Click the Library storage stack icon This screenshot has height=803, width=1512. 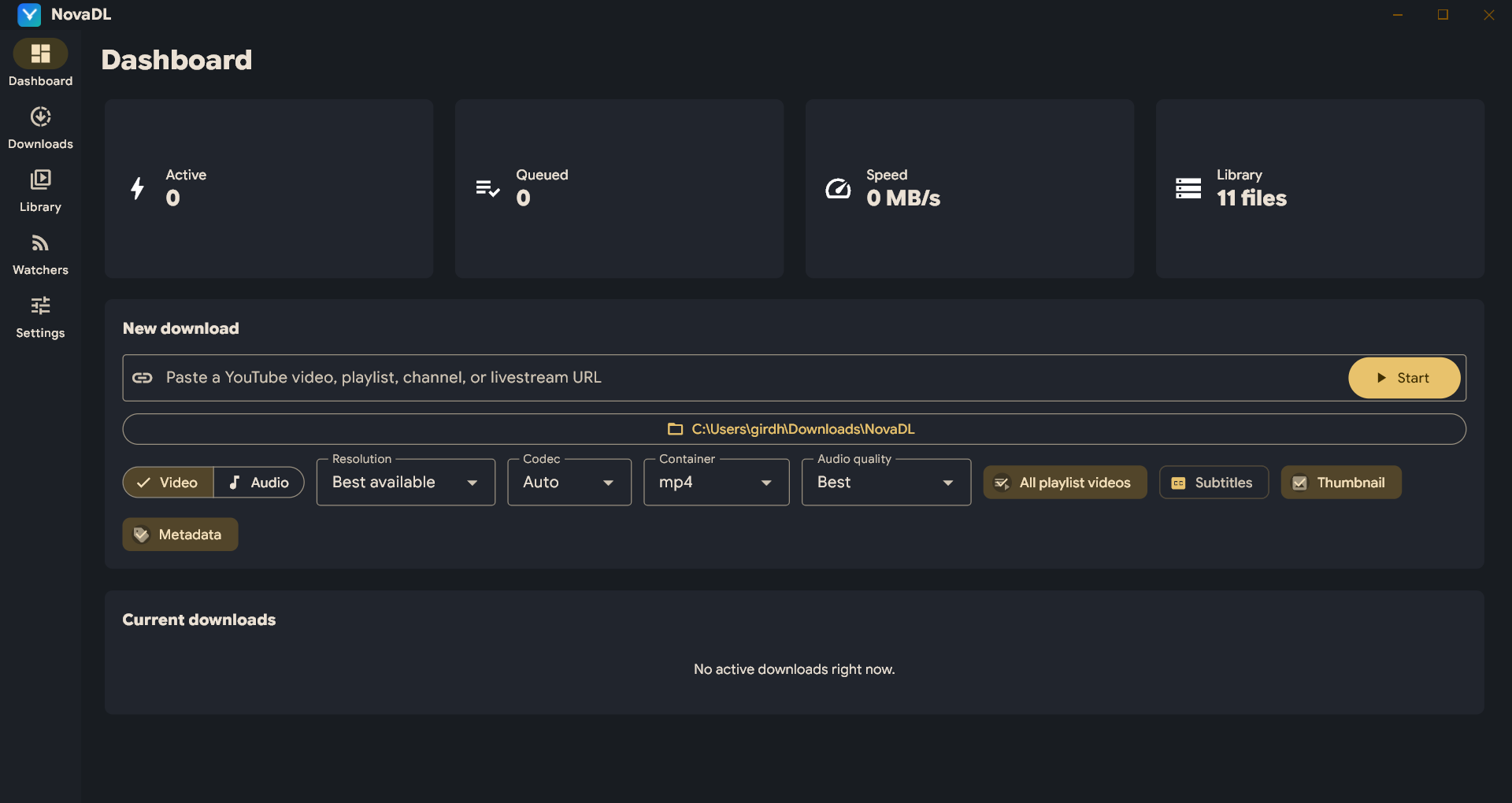pyautogui.click(x=1188, y=188)
